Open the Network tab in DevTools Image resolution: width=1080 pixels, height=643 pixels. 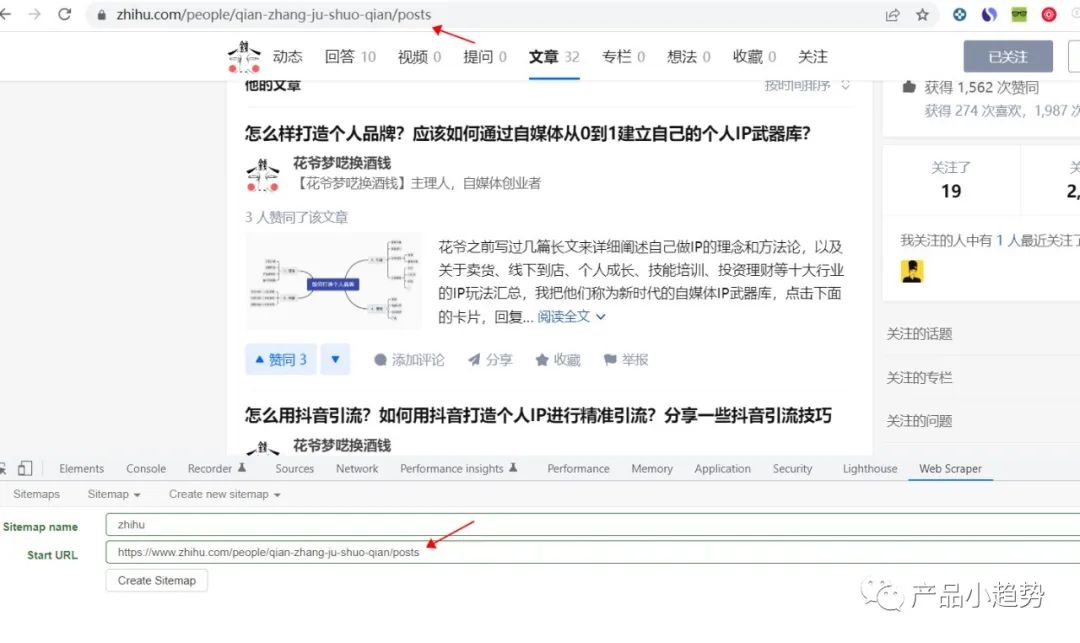click(356, 468)
